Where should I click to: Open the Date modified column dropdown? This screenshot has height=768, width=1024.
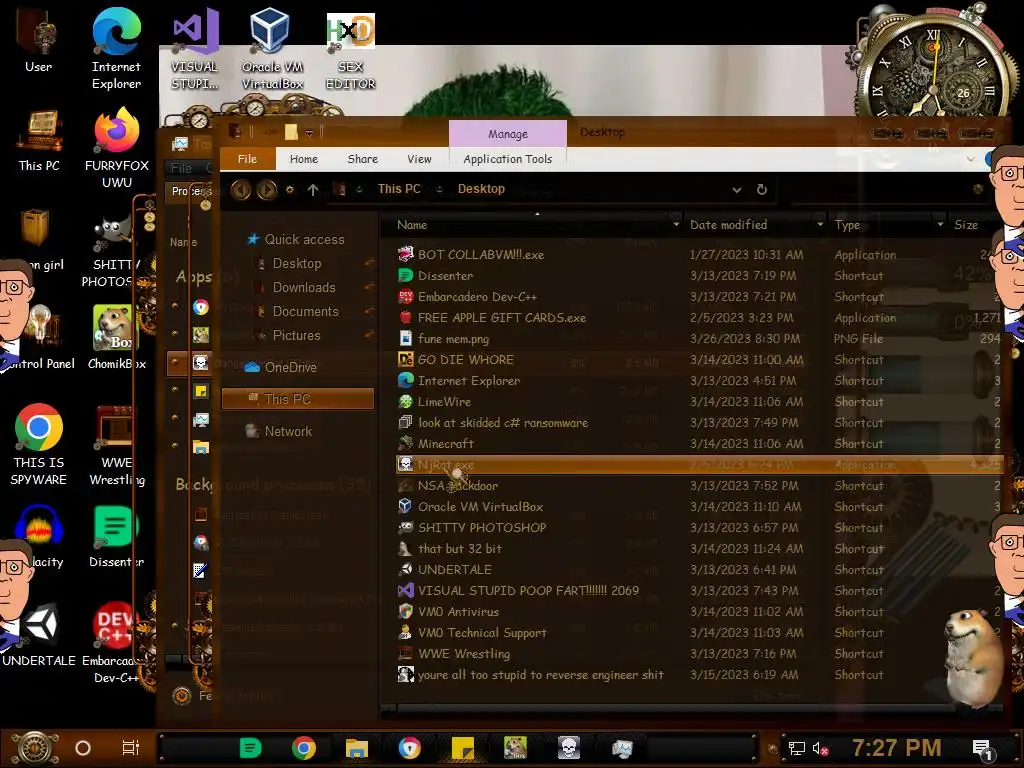pyautogui.click(x=820, y=225)
